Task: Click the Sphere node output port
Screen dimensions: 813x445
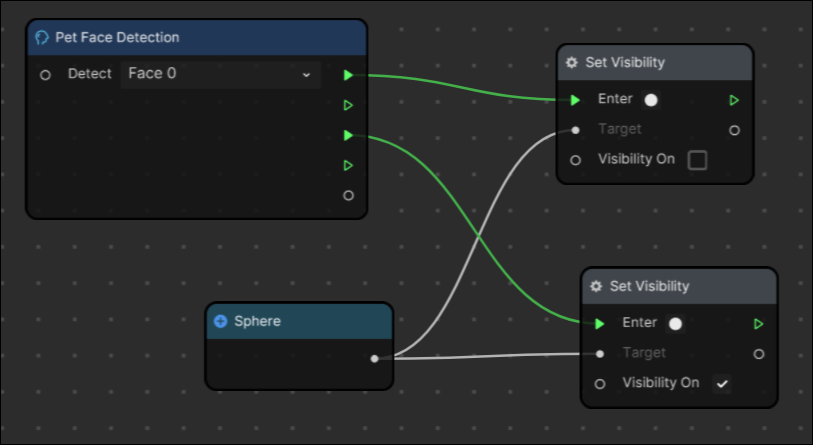Action: tap(374, 358)
